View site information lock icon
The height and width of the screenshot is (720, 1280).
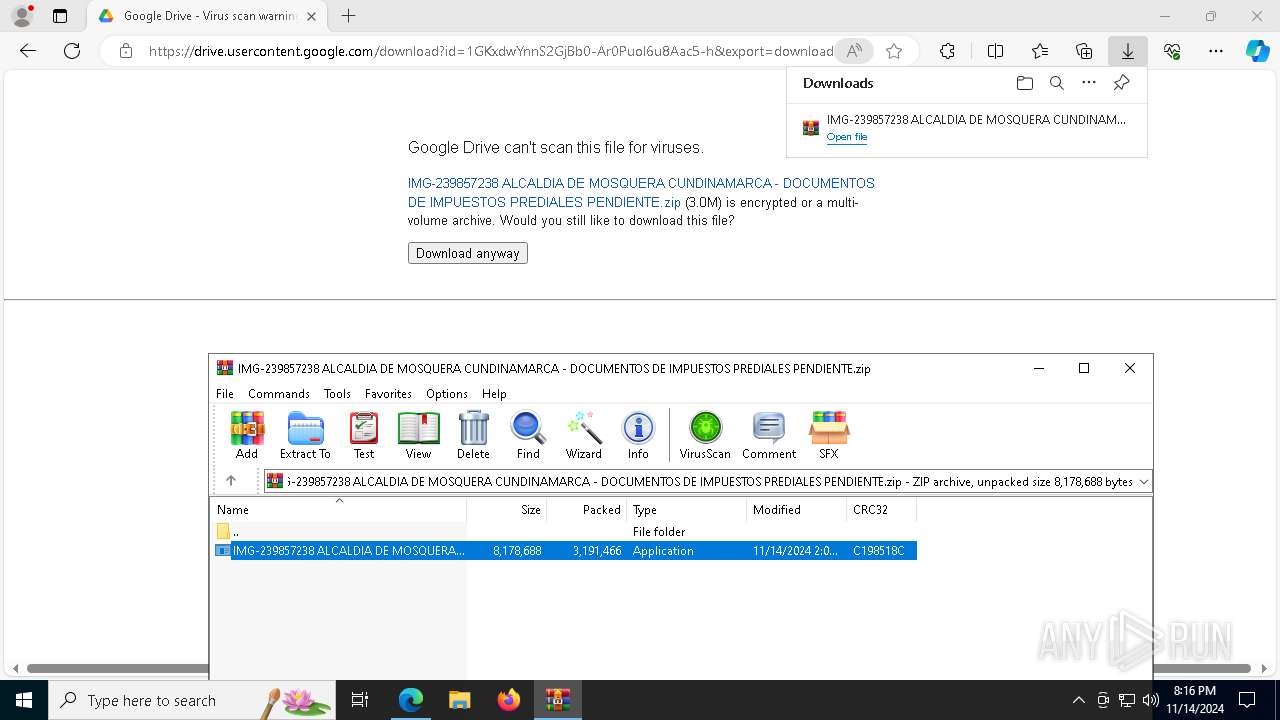(125, 51)
